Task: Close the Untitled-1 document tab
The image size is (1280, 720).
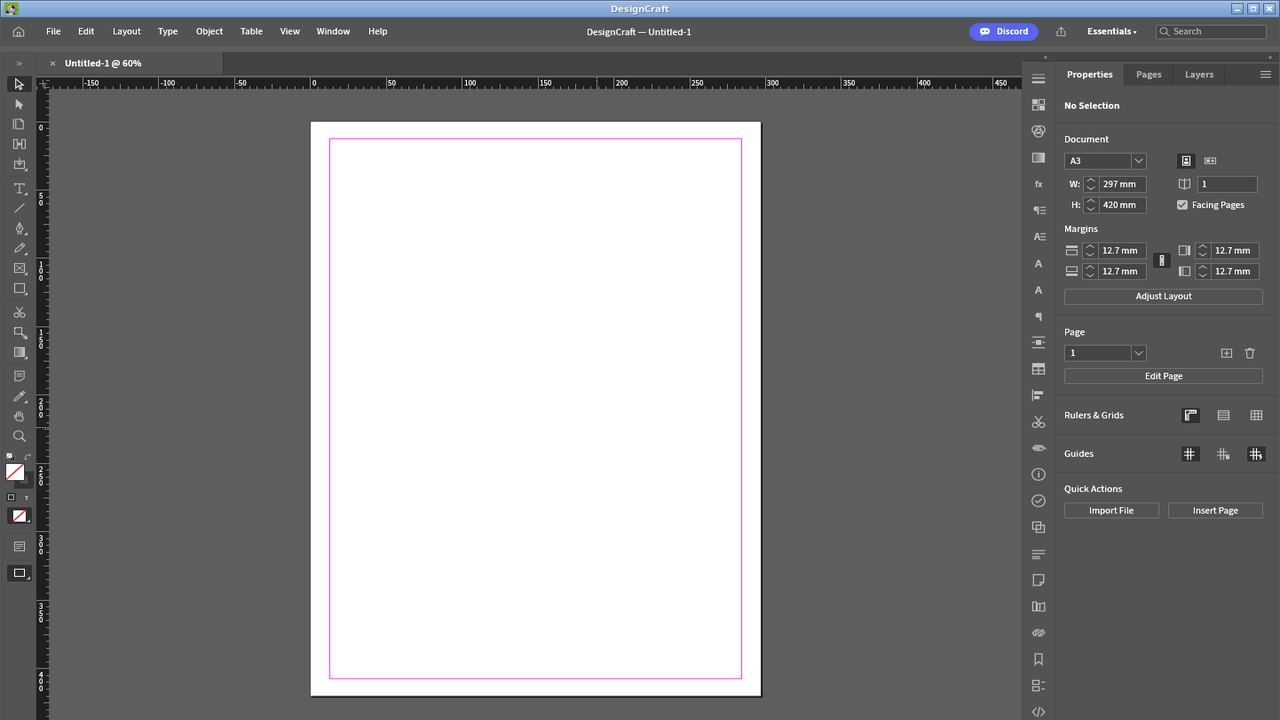Action: pyautogui.click(x=53, y=63)
